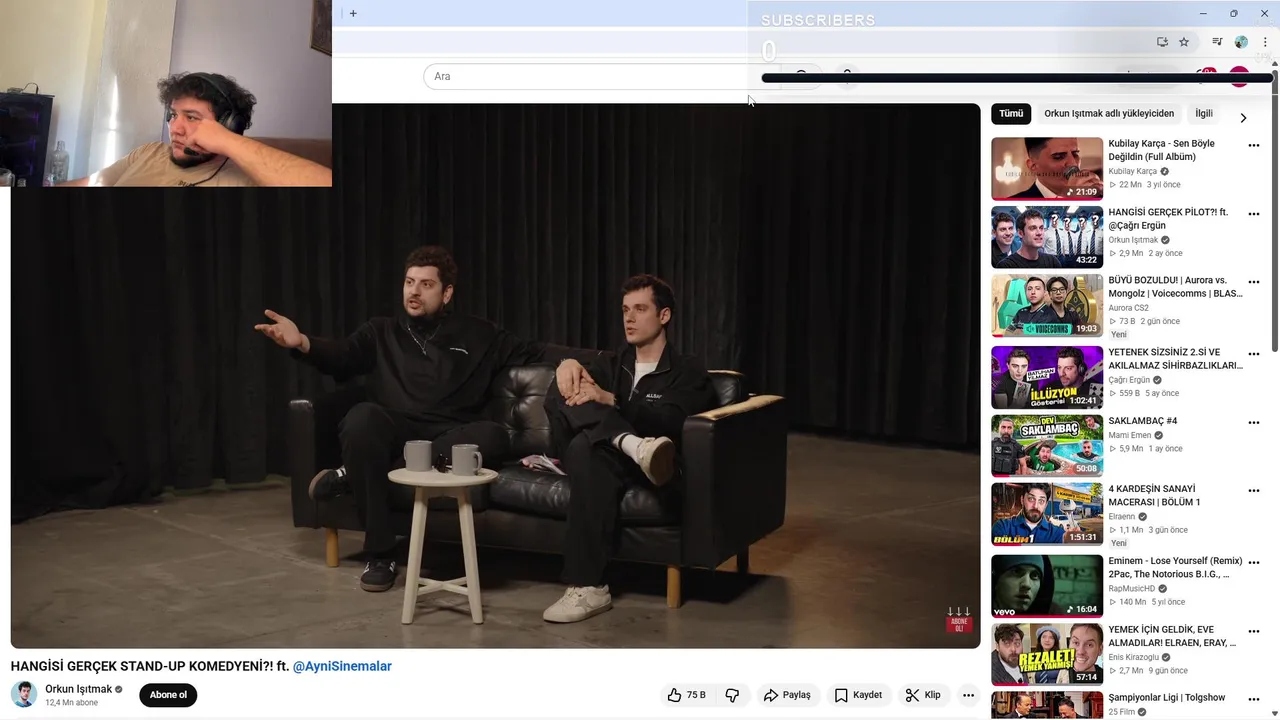
Task: Open @AyniSinemalar channel link in title
Action: pyautogui.click(x=342, y=666)
